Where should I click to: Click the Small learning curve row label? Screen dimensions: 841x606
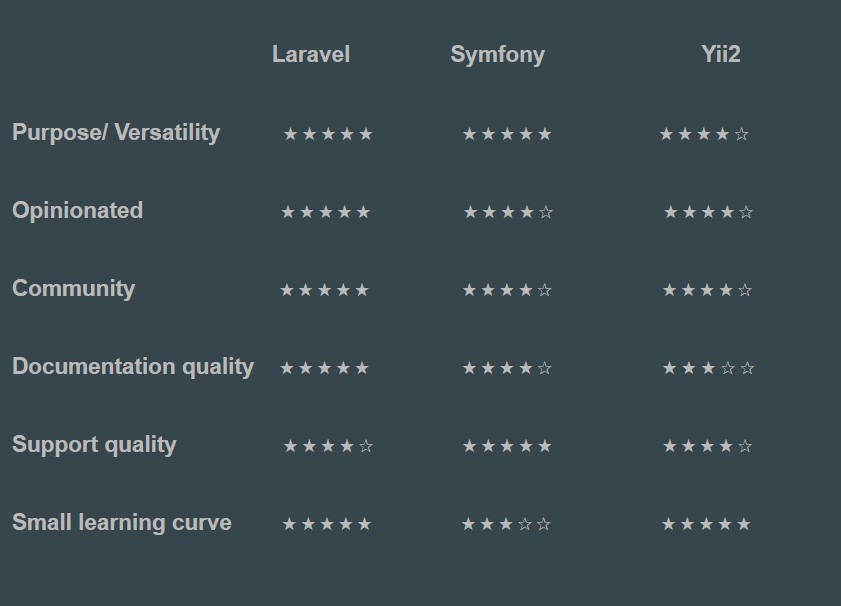coord(122,522)
